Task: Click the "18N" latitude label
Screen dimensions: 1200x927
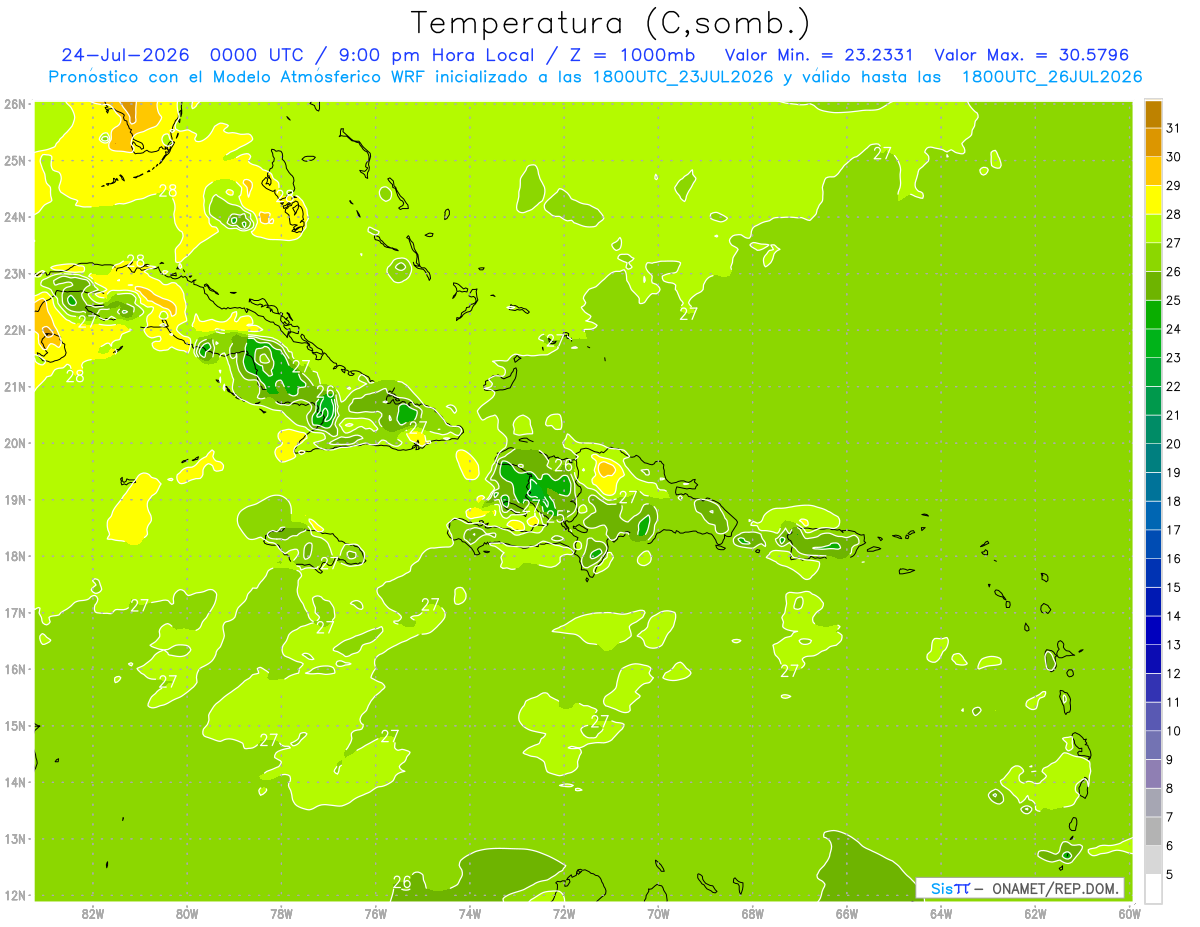Action: [x=14, y=555]
